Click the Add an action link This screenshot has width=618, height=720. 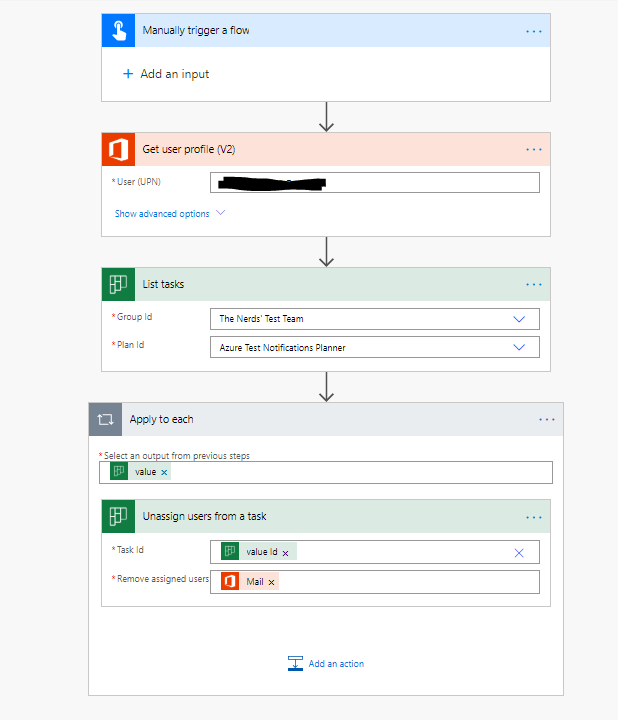tap(336, 664)
